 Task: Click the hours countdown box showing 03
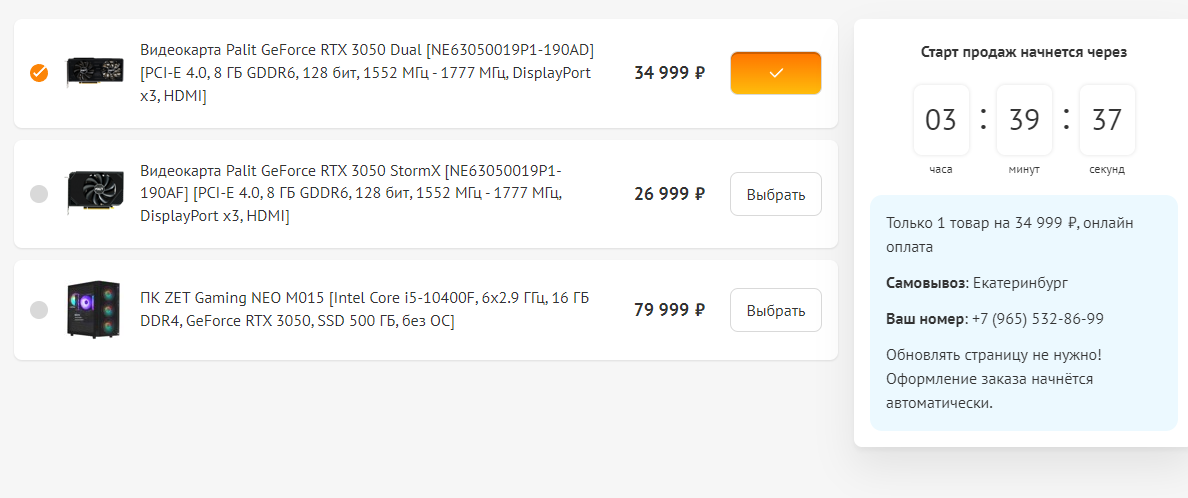coord(941,120)
